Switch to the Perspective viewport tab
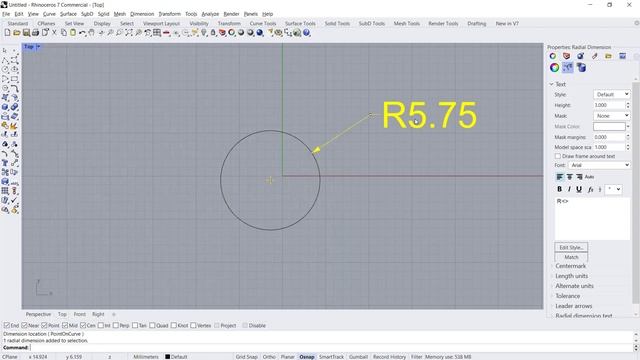The width and height of the screenshot is (640, 360). (38, 314)
